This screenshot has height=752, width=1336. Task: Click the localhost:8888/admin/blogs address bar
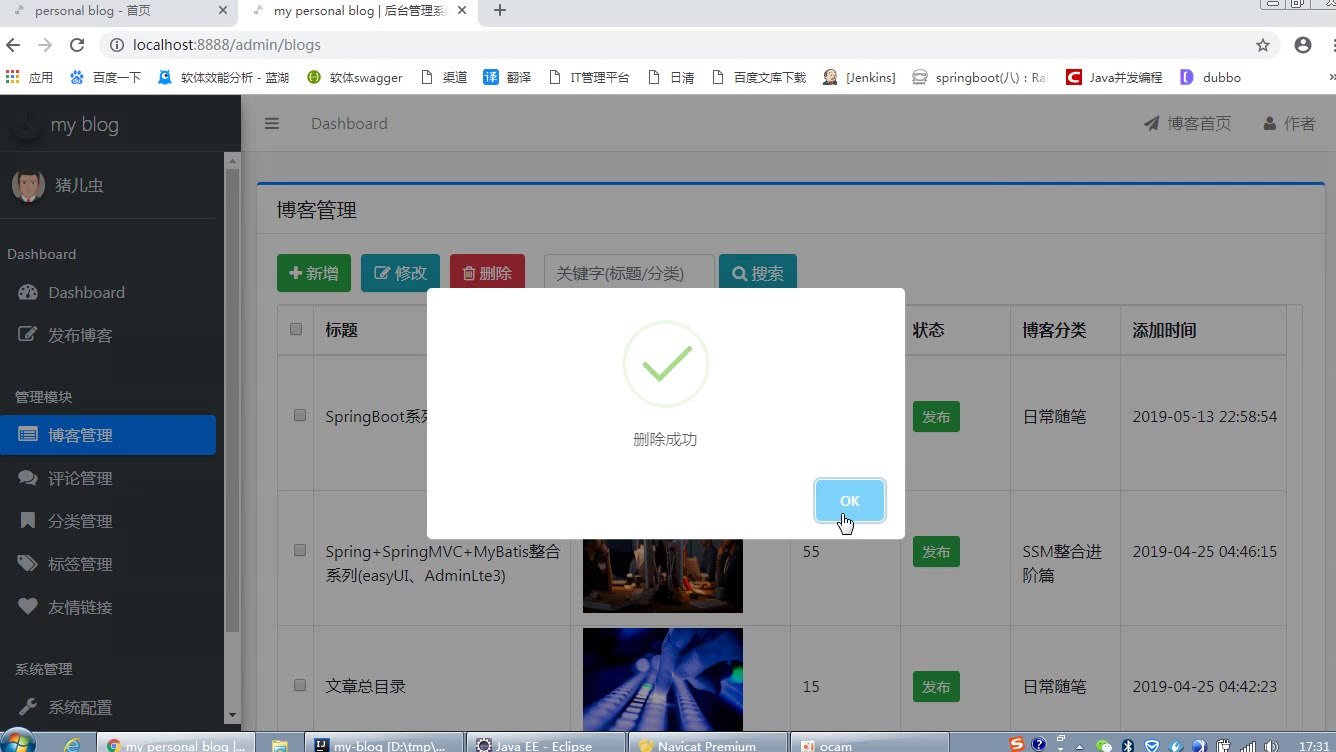[680, 45]
